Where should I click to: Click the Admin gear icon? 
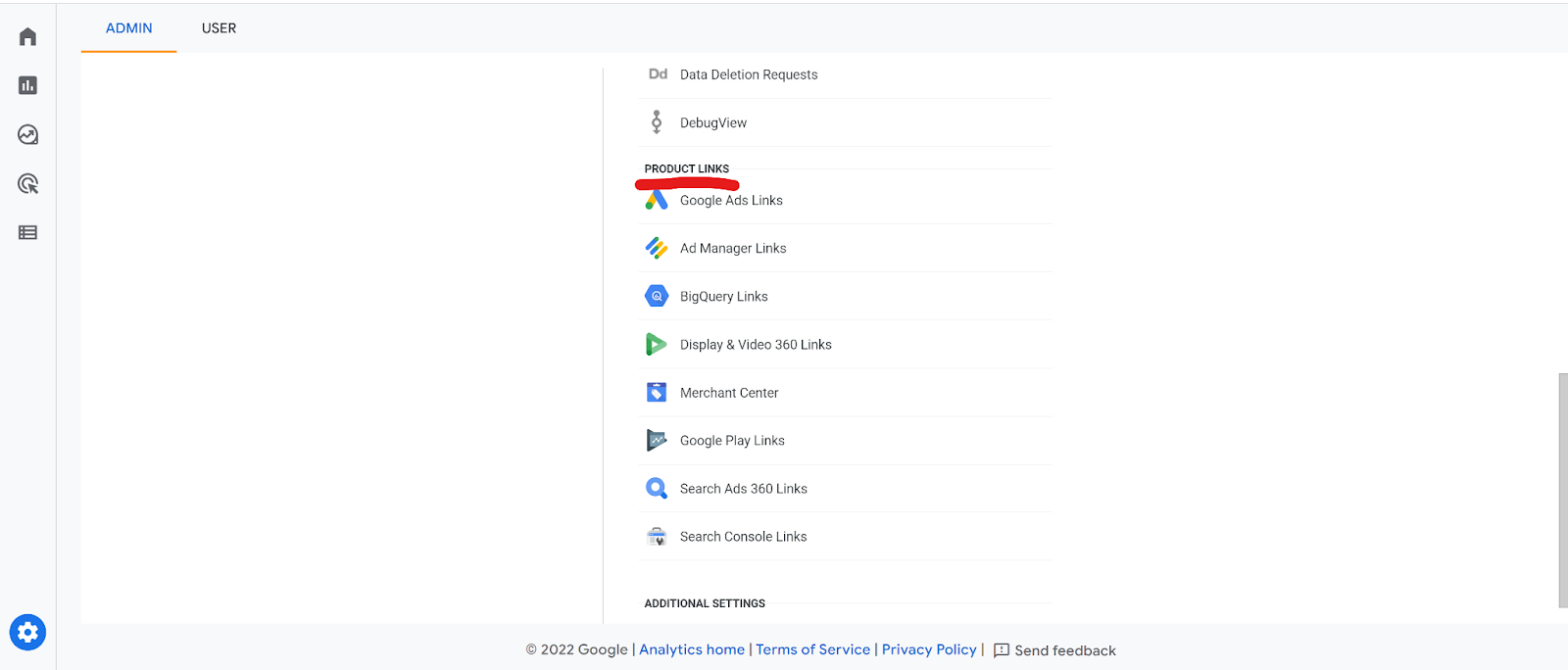[27, 633]
